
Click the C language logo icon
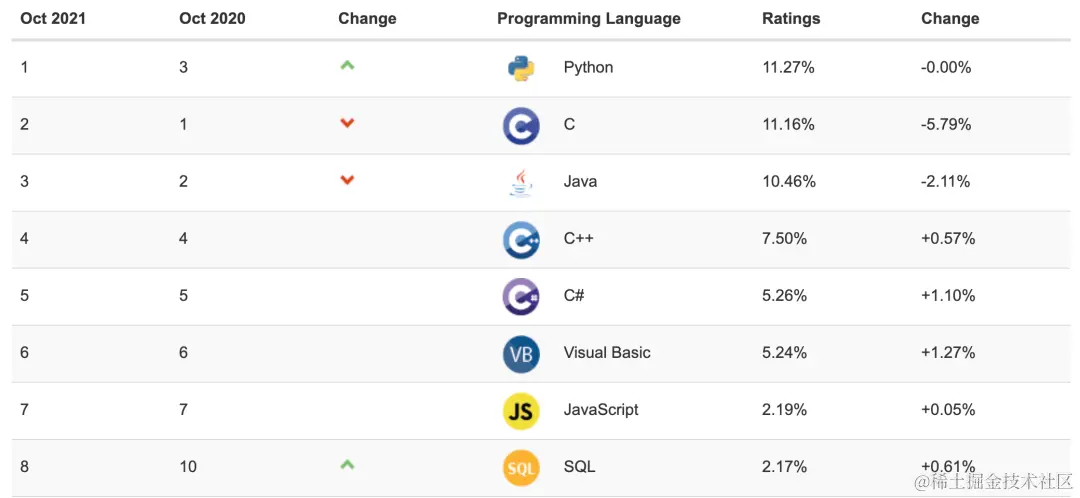click(521, 125)
